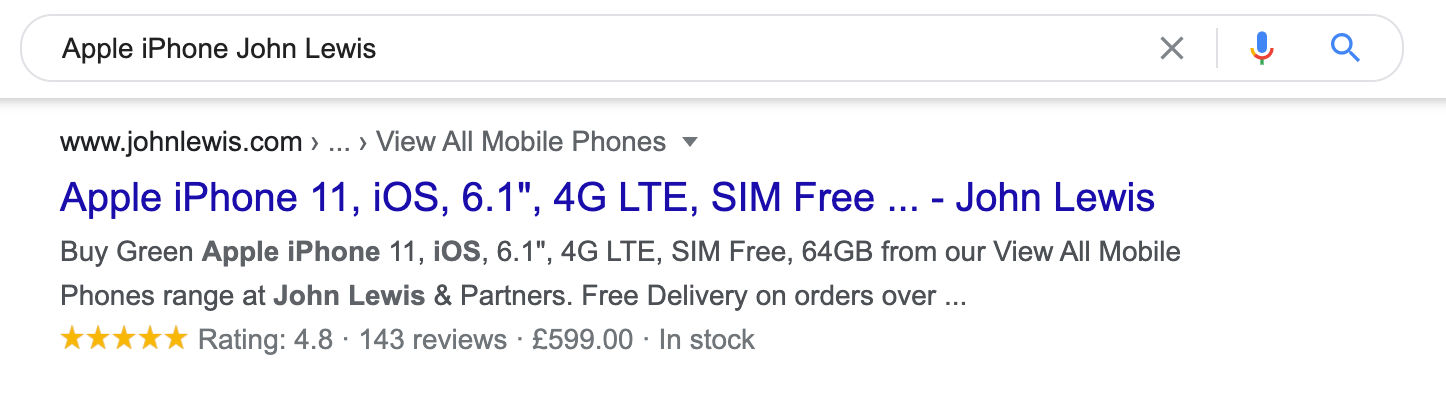
Task: Click the www.johnlewis.com breadcrumb URL
Action: tap(181, 142)
